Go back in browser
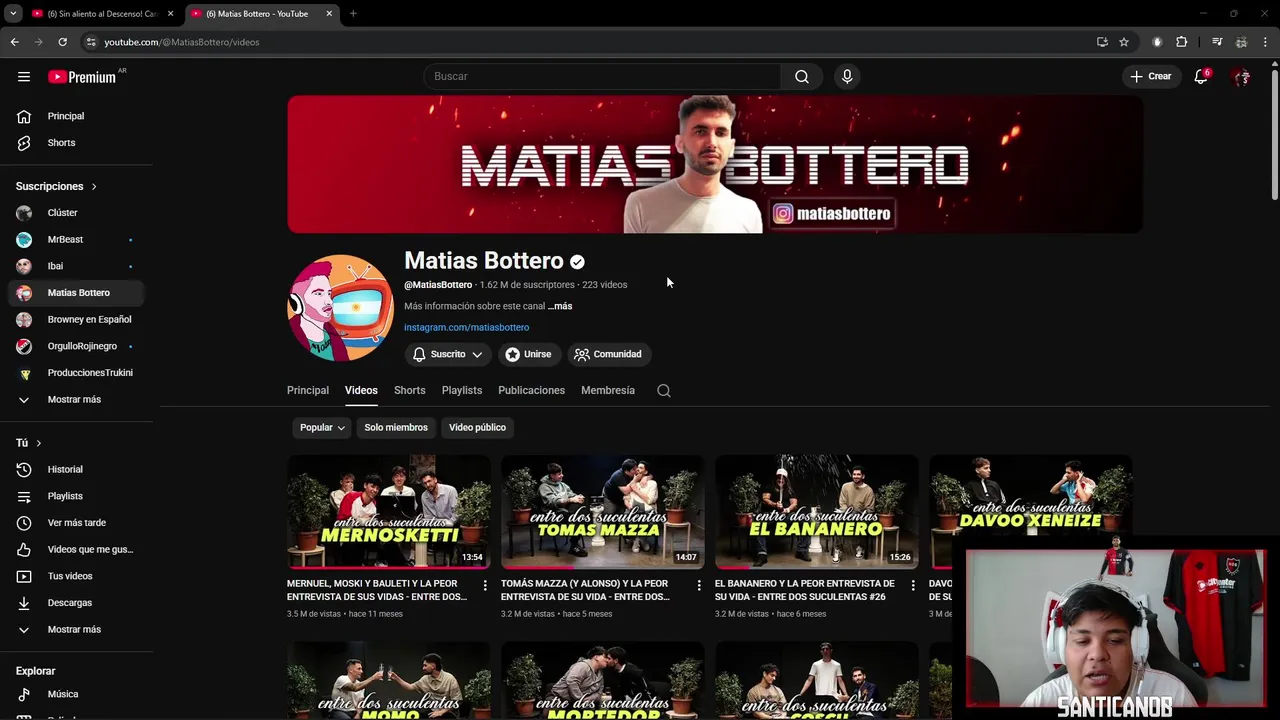The image size is (1280, 720). coord(14,42)
